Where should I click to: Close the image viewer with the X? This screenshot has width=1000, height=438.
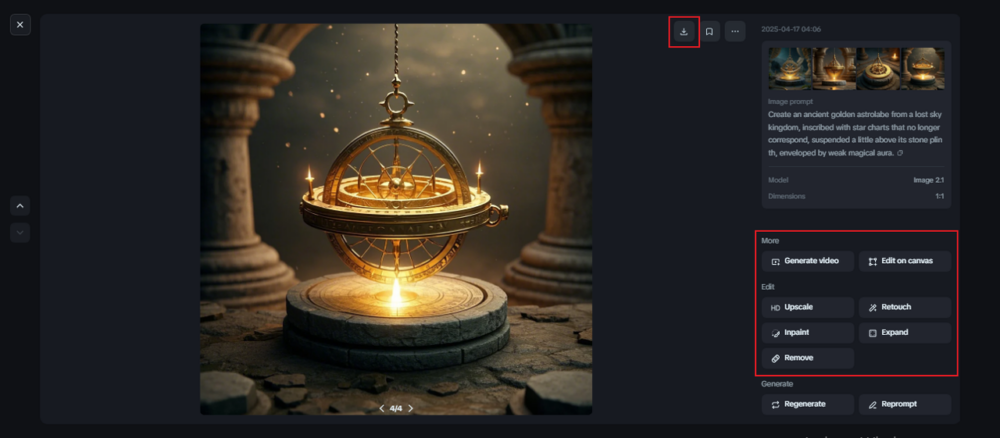pos(20,25)
